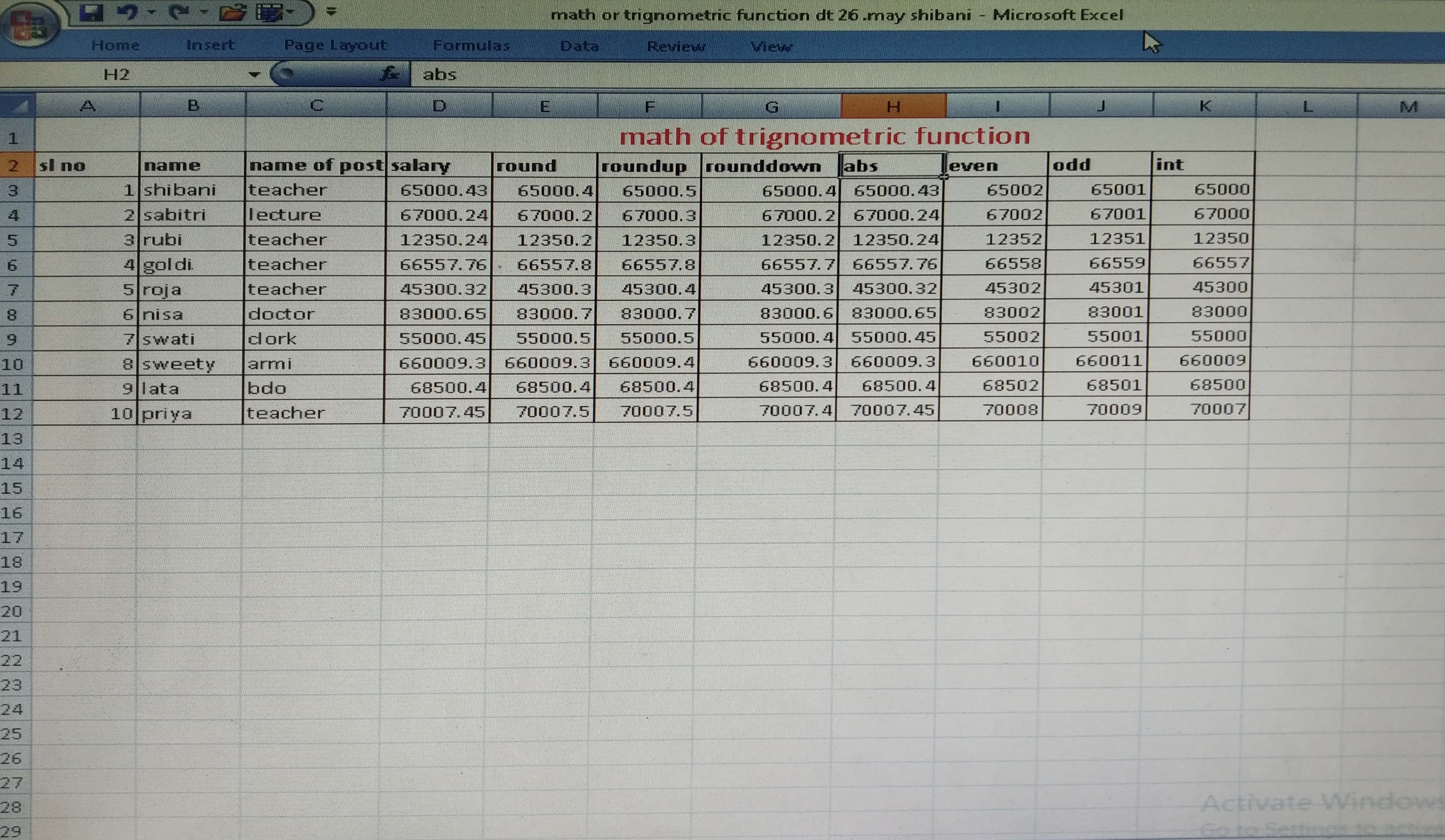Click the Undo arrow icon
Viewport: 1445px width, 840px height.
click(127, 12)
